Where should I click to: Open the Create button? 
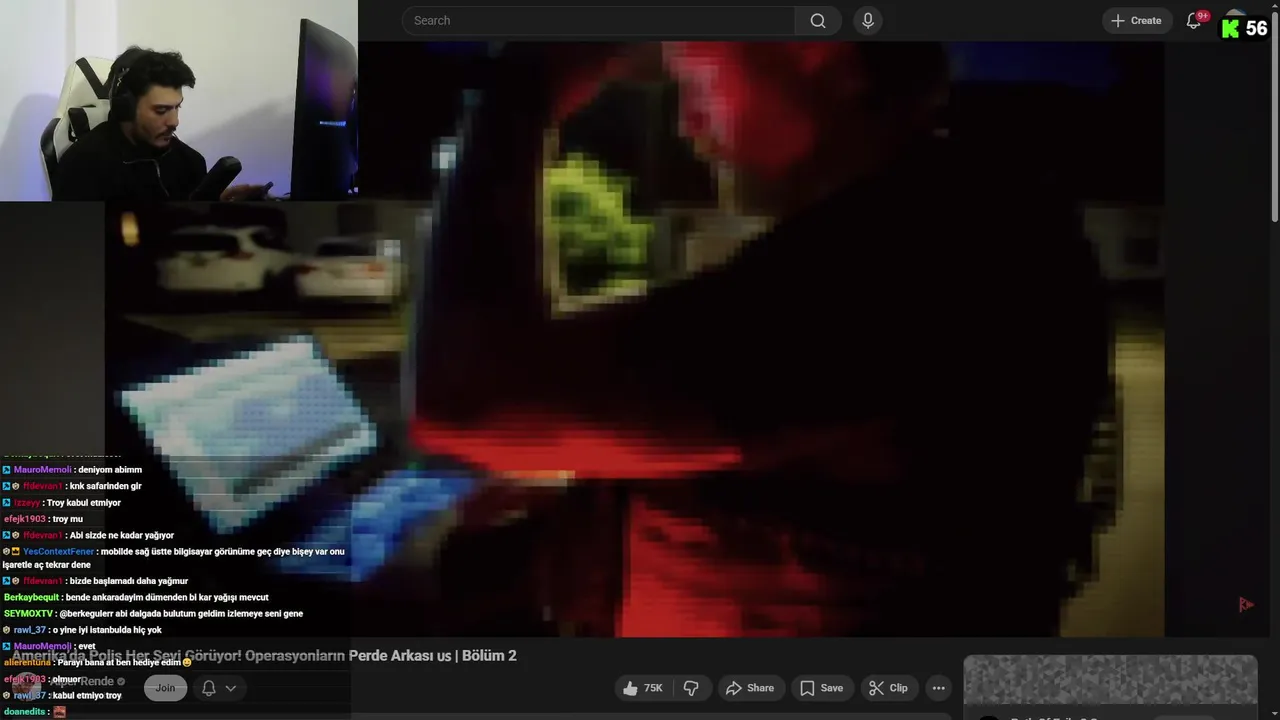(1137, 20)
